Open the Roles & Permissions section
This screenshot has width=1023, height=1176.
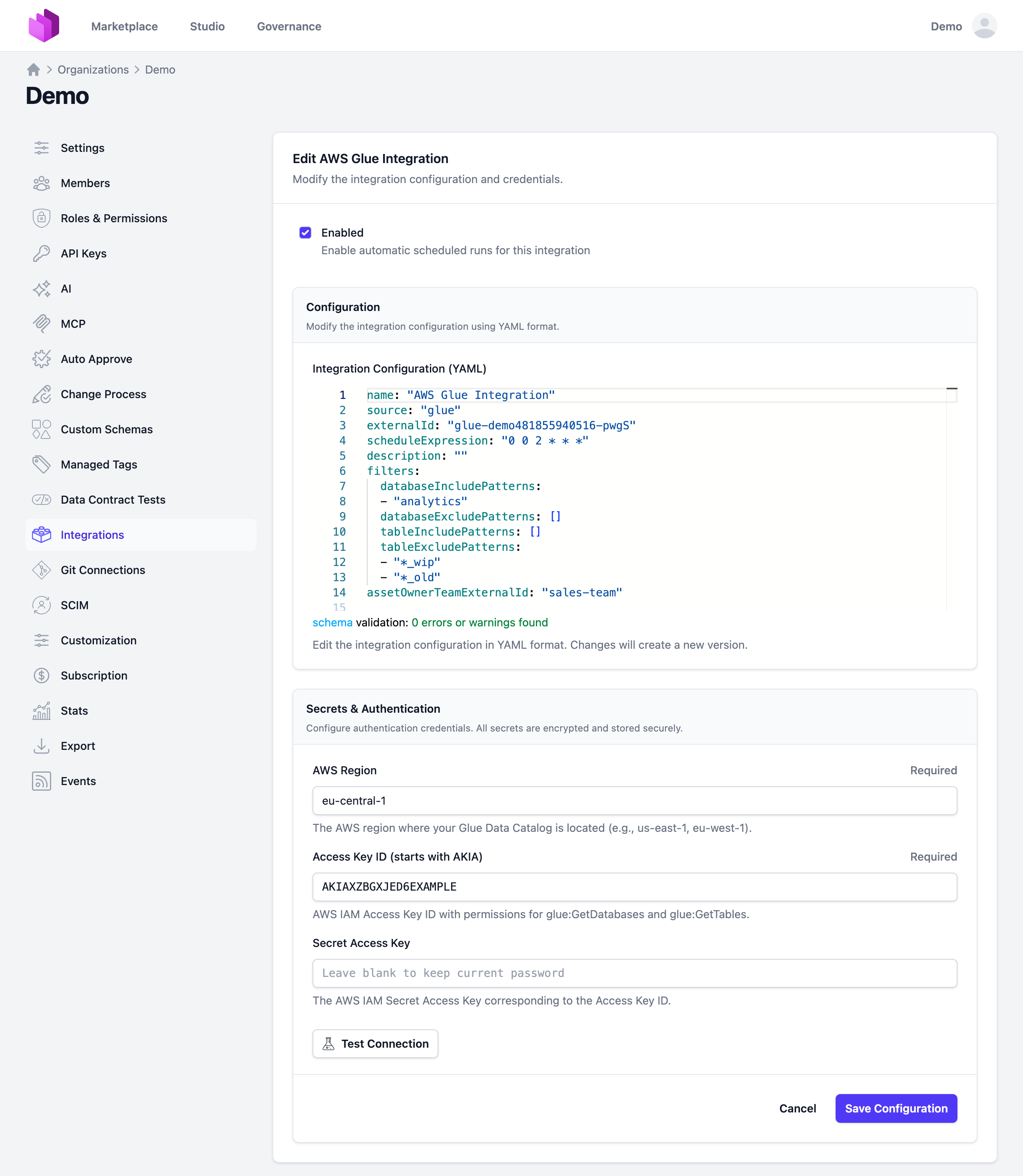pos(113,218)
